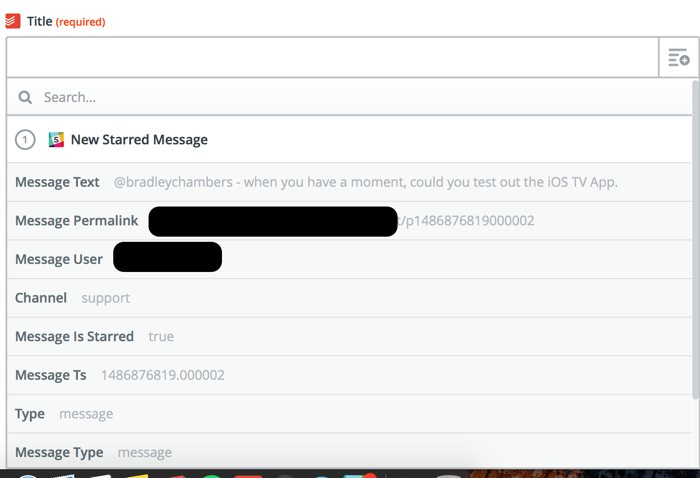Select Message Is Starred true option
This screenshot has height=478, width=700.
pyautogui.click(x=349, y=337)
